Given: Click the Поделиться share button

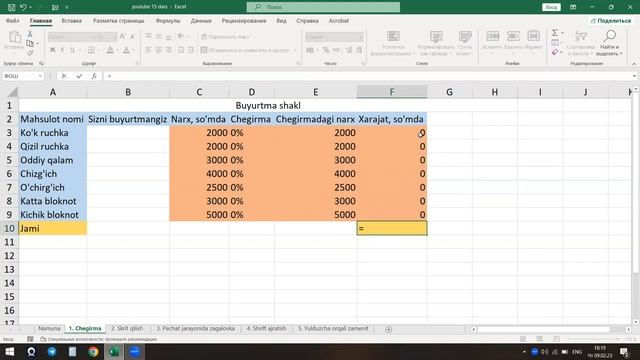Looking at the screenshot, I should [x=611, y=20].
